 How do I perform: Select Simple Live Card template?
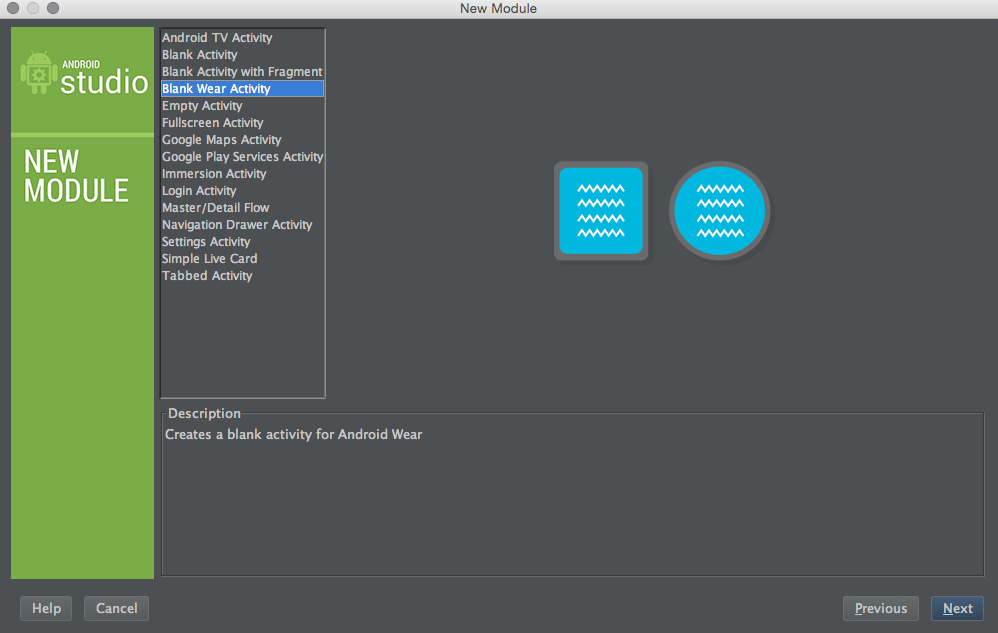tap(242, 259)
